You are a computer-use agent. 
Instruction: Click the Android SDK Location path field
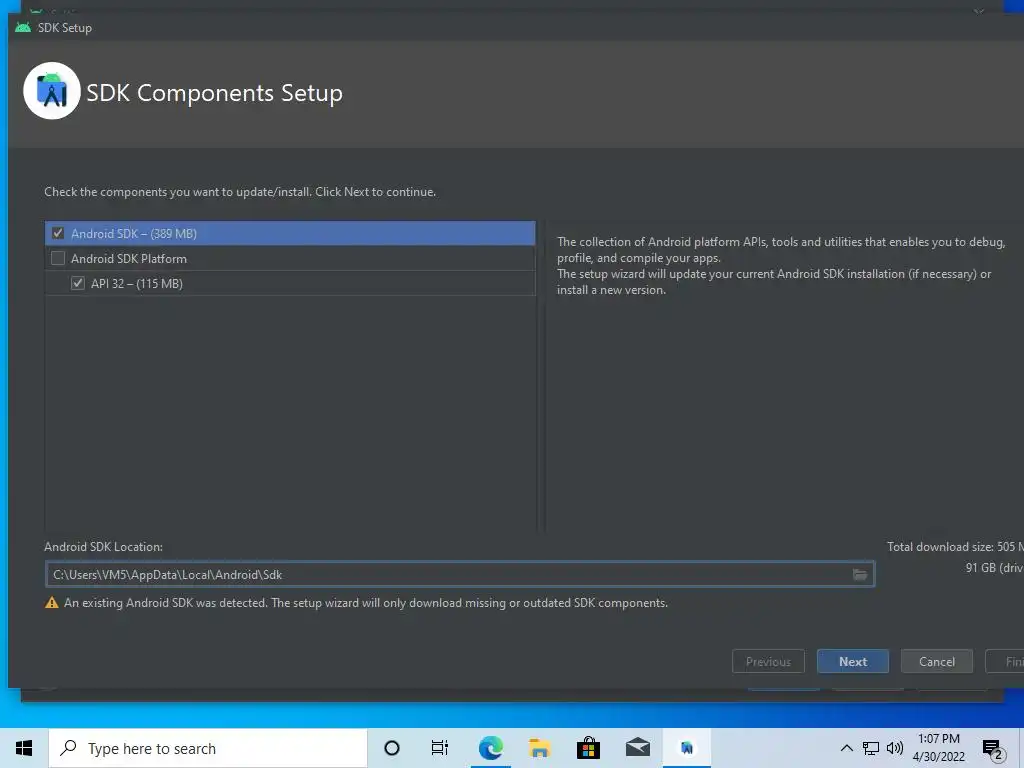click(460, 574)
